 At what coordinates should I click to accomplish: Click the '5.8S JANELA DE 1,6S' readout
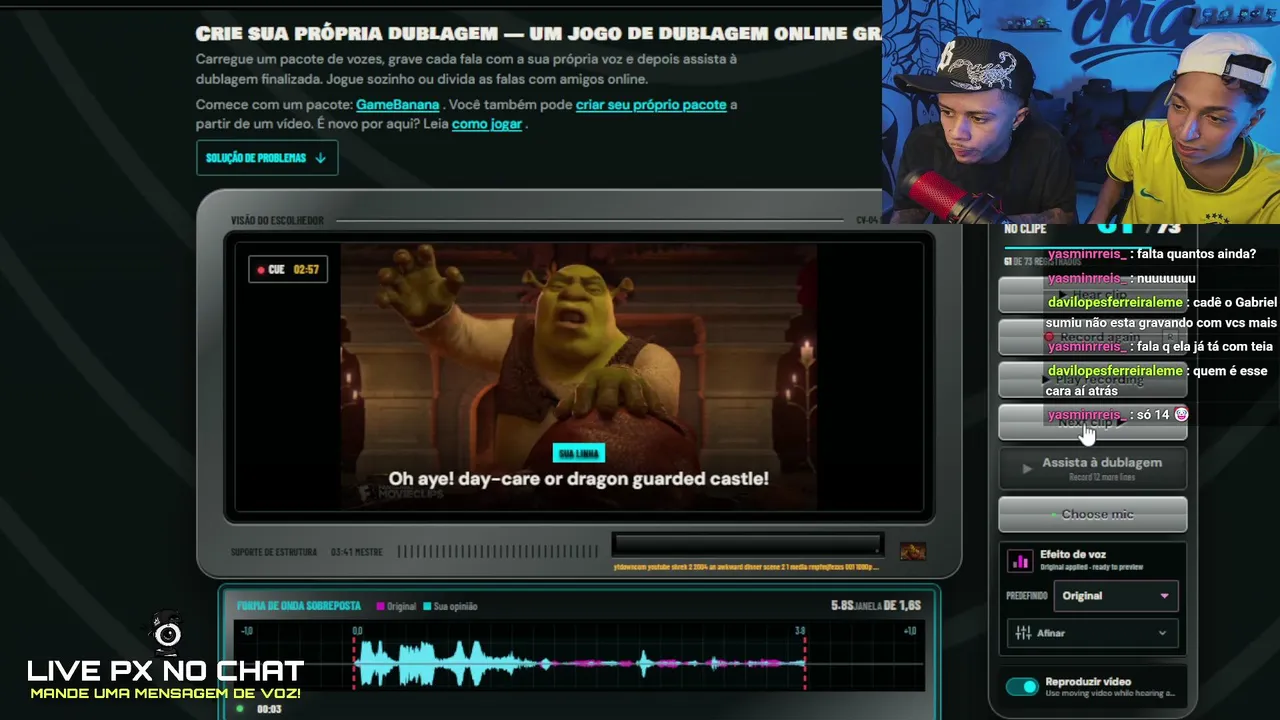[x=876, y=606]
